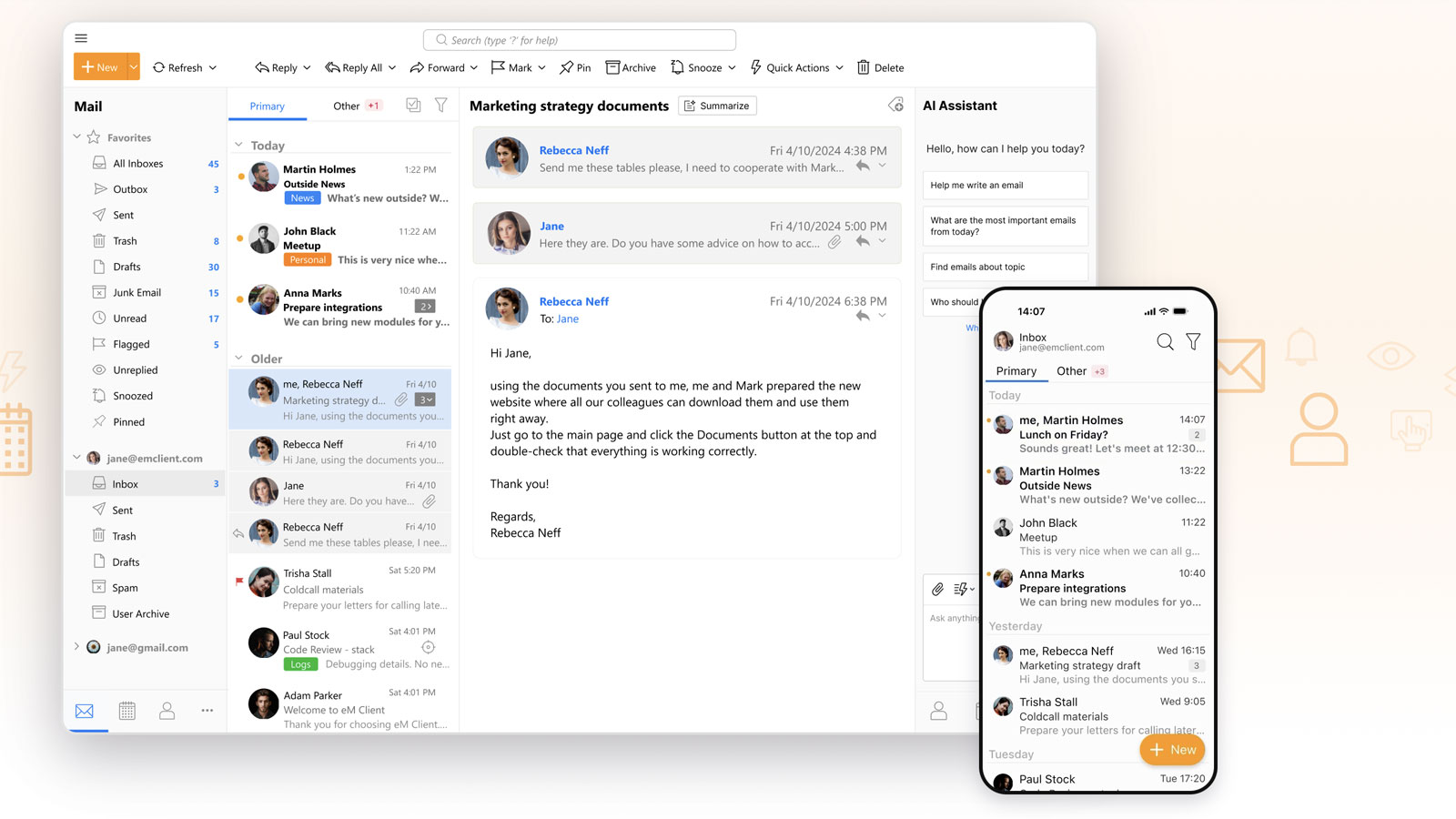Switch to the Primary tab
Viewport: 1456px width, 819px height.
tap(268, 106)
